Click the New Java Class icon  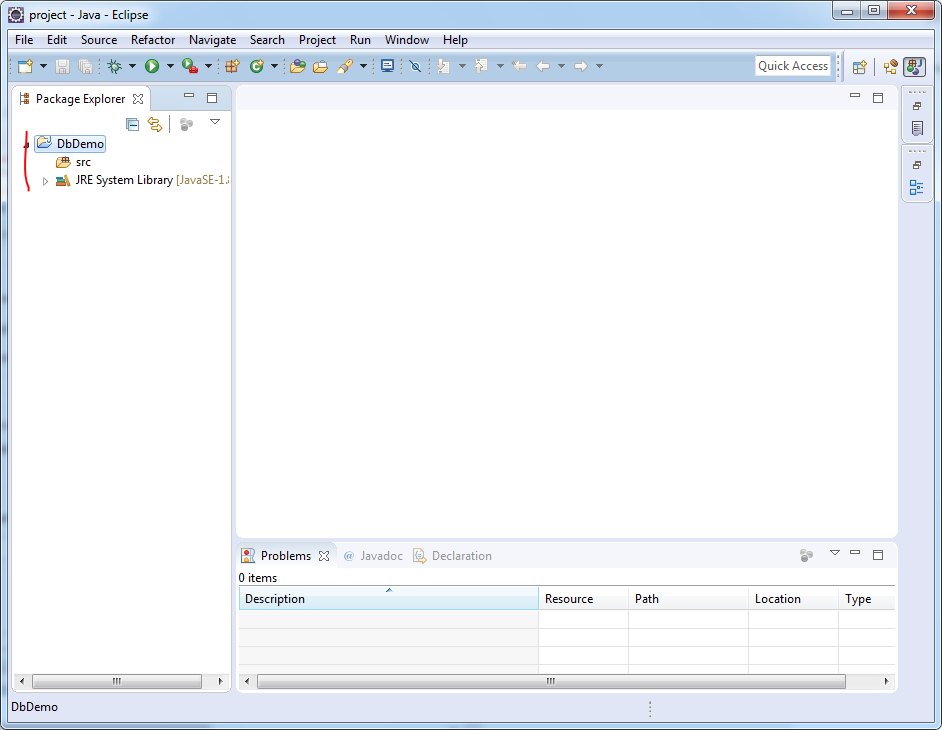[257, 66]
